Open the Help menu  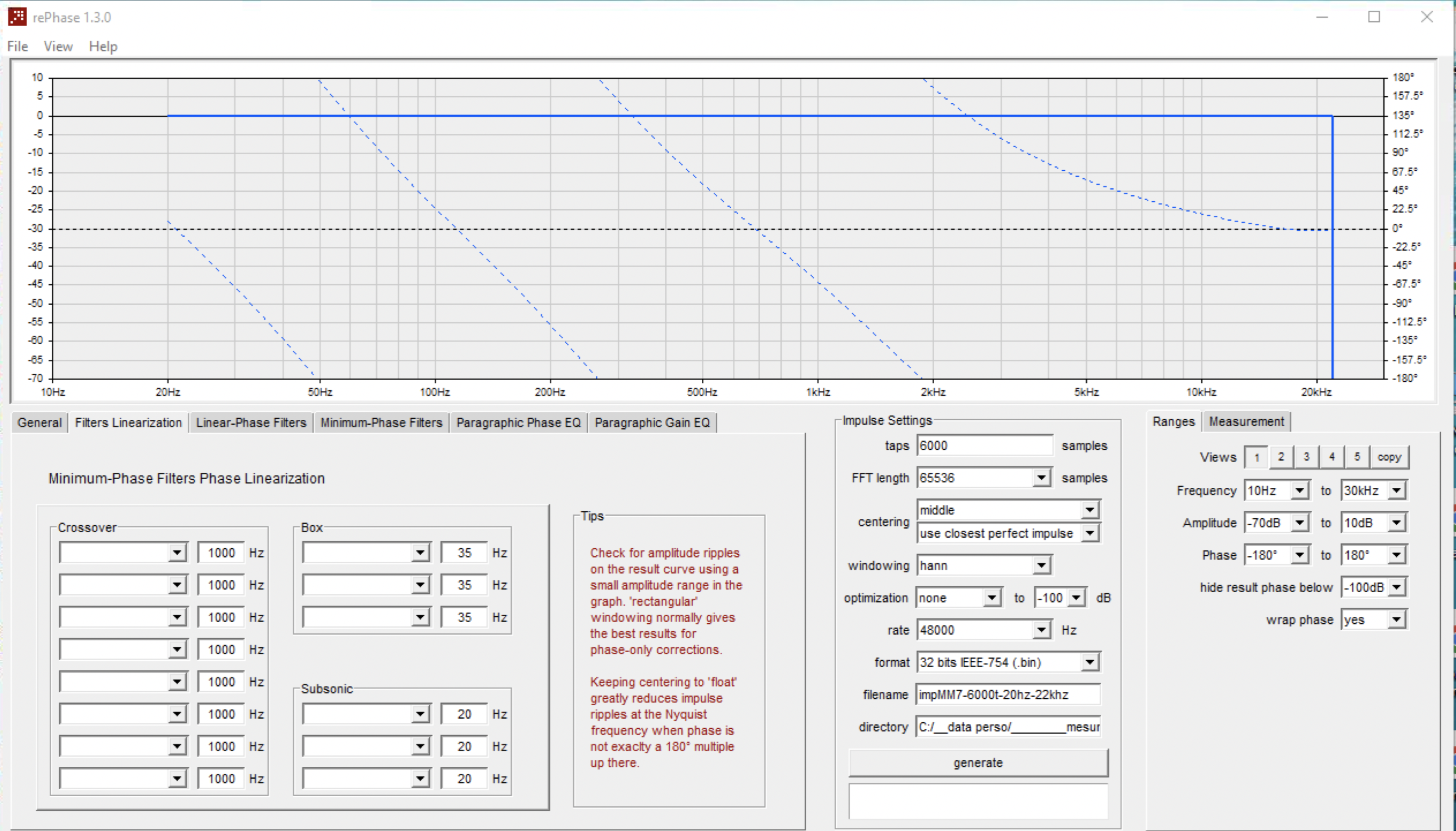[x=103, y=46]
